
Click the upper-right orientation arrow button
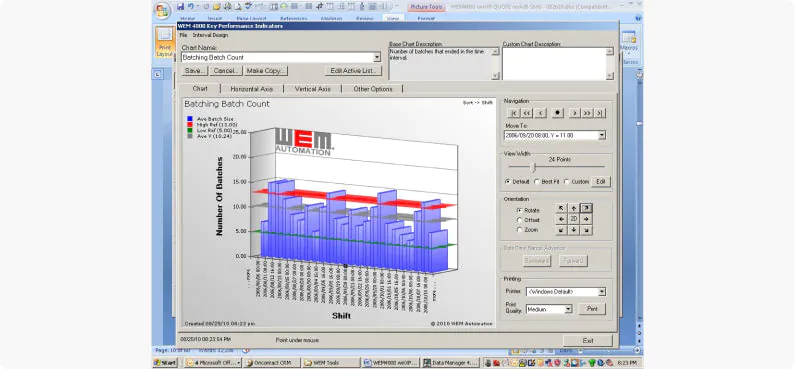click(586, 208)
